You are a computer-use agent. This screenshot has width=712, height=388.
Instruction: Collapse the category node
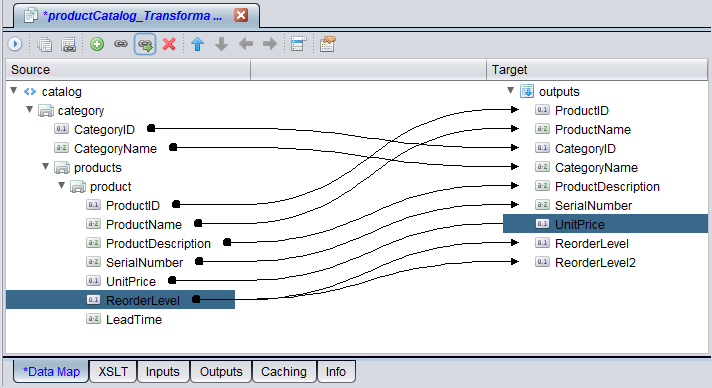30,109
